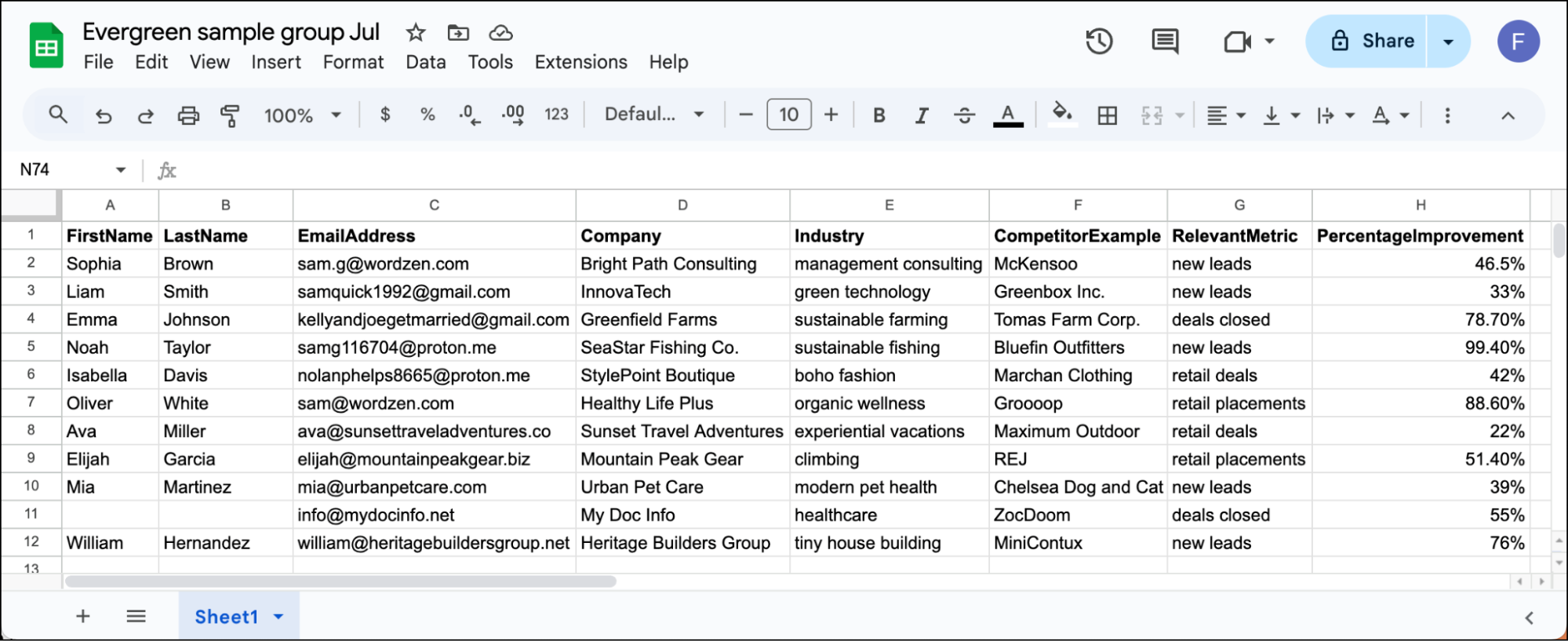The height and width of the screenshot is (641, 1568).
Task: Expand the merge cells options arrow
Action: 1179,115
